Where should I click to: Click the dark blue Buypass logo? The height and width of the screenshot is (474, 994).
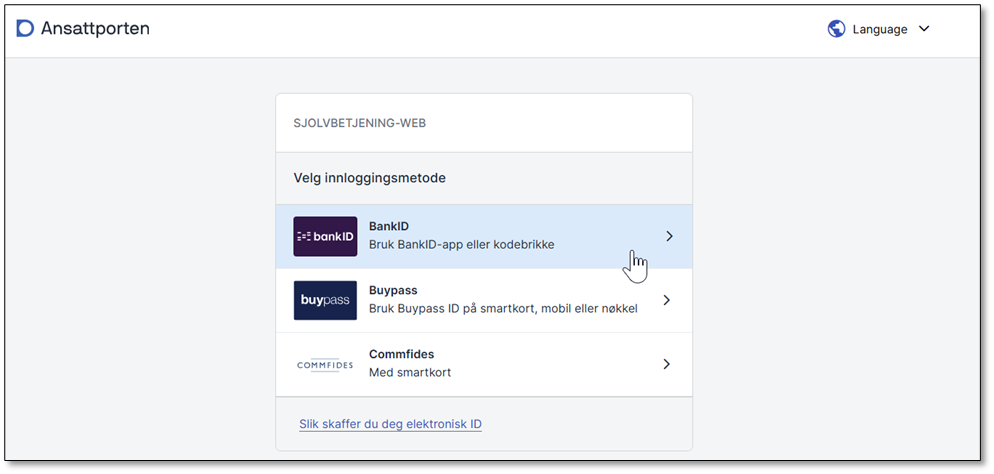325,300
